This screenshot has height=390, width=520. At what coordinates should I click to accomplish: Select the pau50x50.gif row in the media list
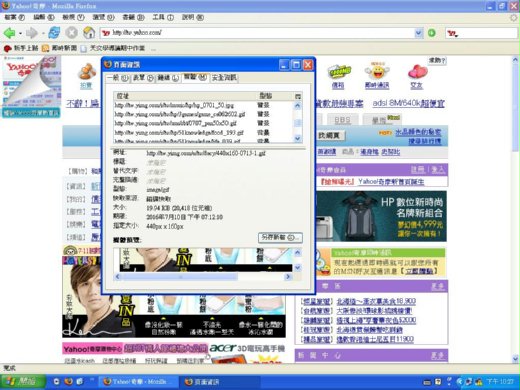(x=203, y=123)
